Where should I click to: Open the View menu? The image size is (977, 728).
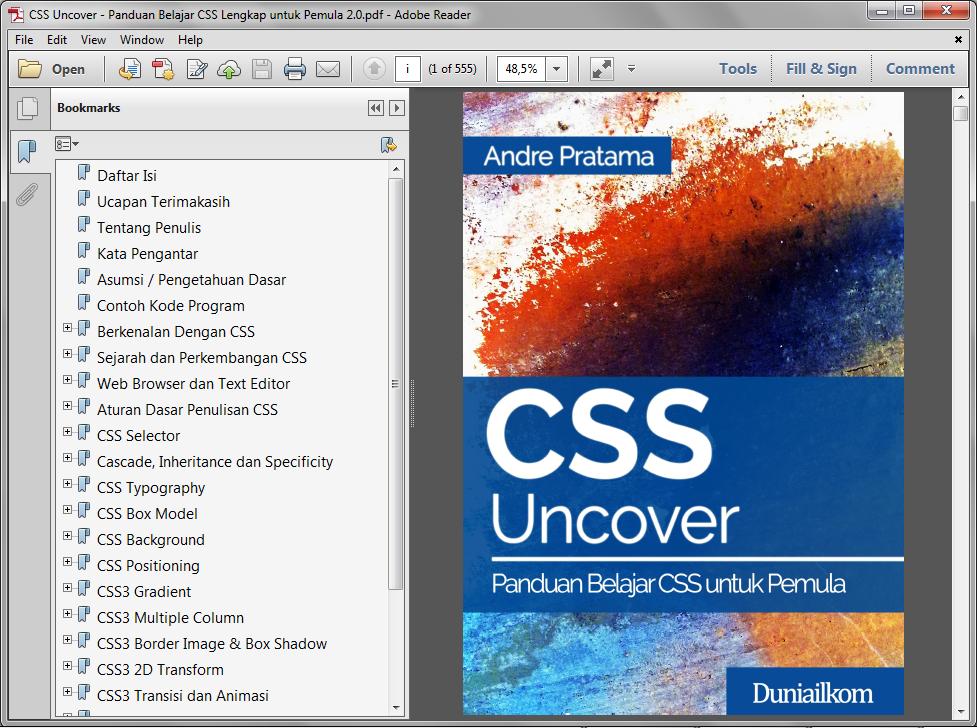point(93,40)
